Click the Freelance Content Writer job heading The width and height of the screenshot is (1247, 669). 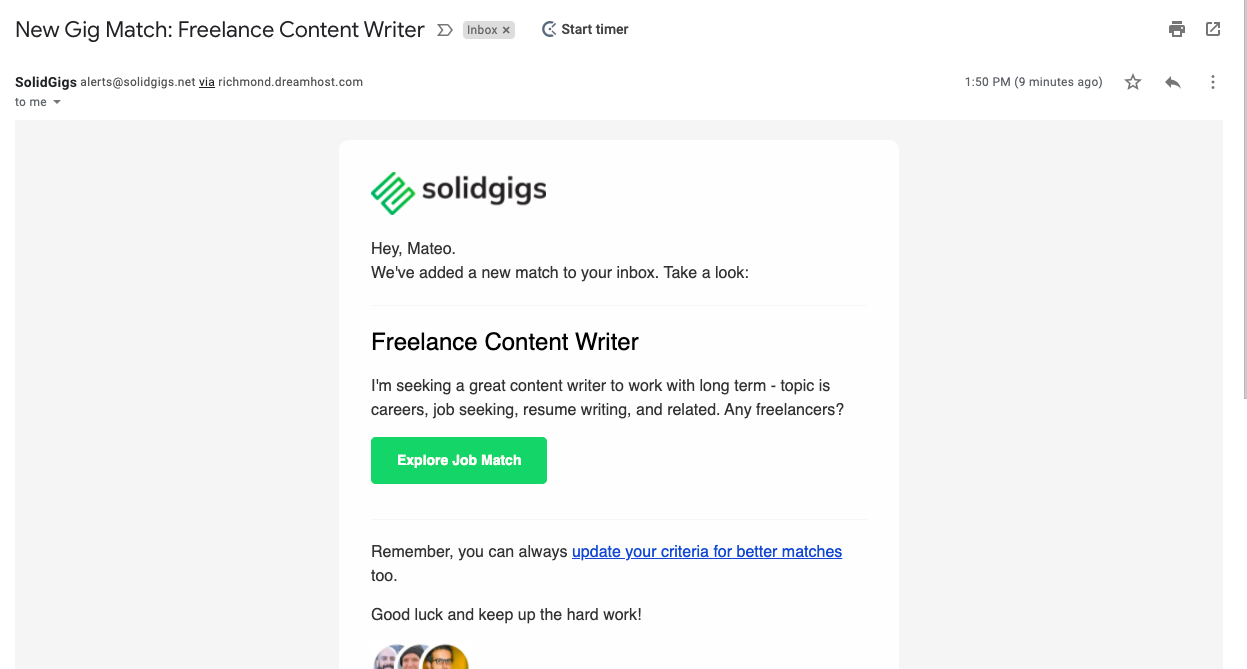coord(505,342)
